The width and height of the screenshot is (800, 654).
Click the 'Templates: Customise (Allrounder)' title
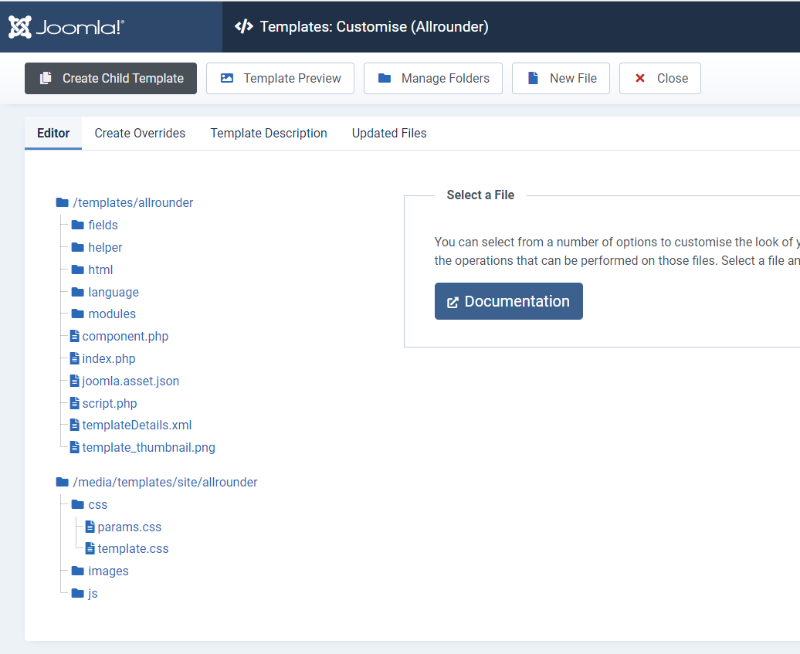click(x=374, y=27)
